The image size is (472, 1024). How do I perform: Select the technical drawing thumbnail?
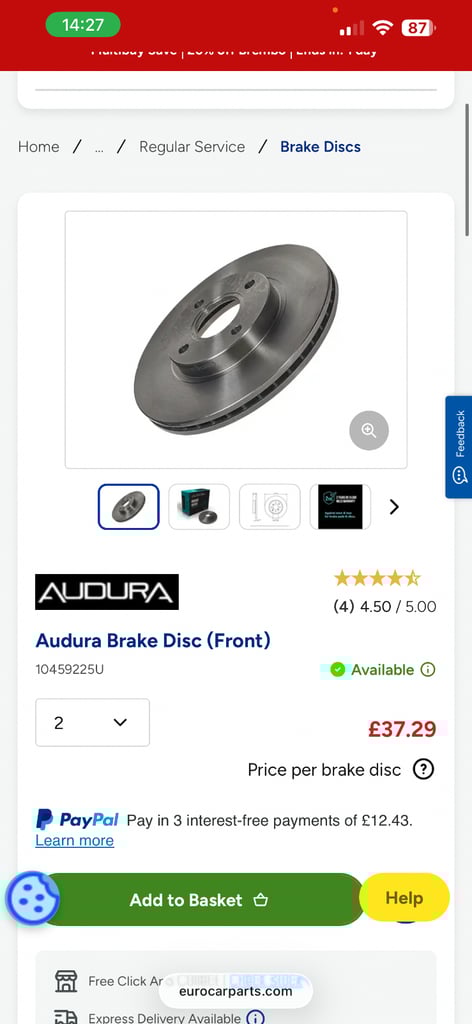pos(270,507)
